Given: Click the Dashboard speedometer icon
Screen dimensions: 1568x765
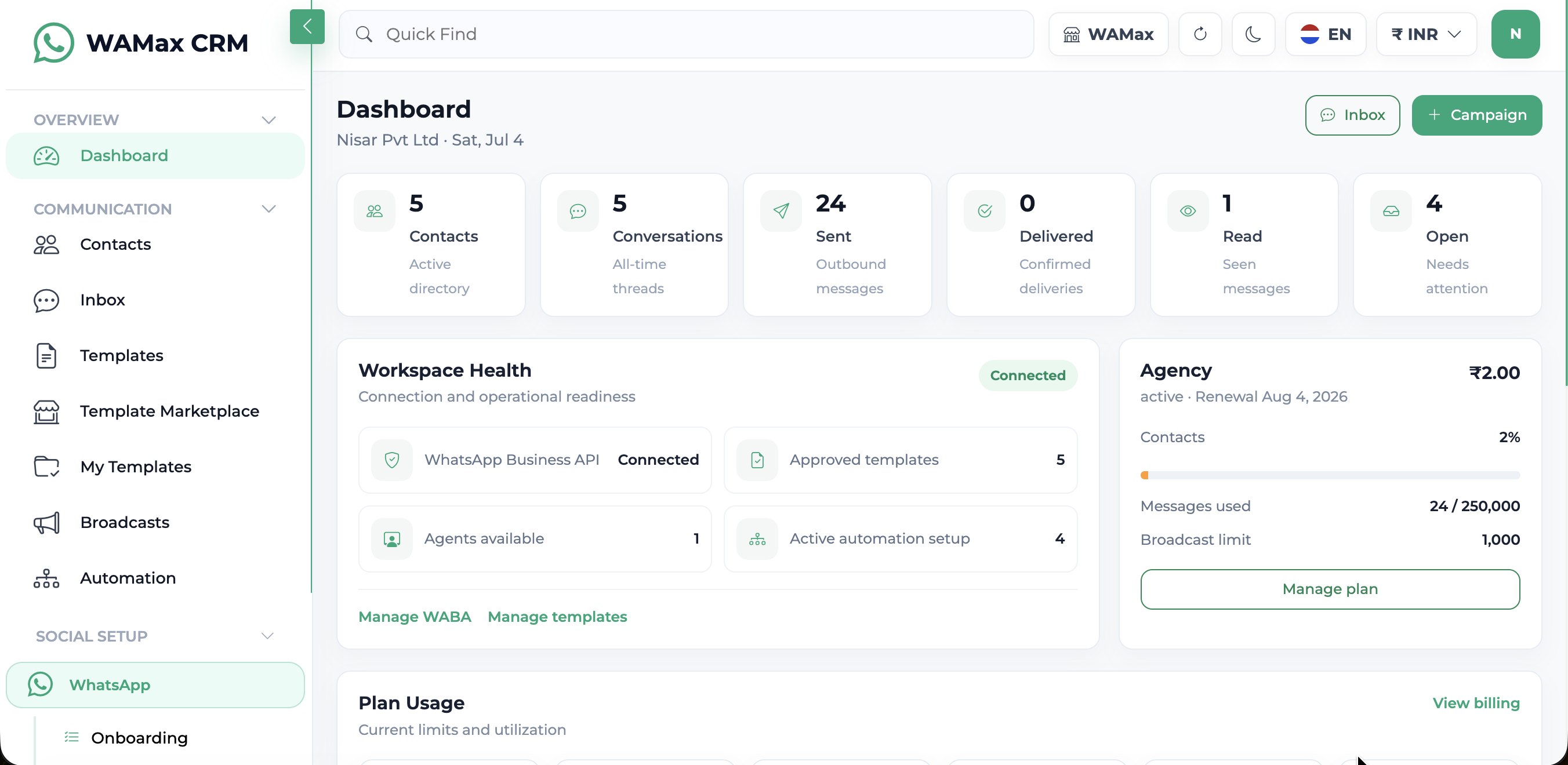Looking at the screenshot, I should click(46, 156).
